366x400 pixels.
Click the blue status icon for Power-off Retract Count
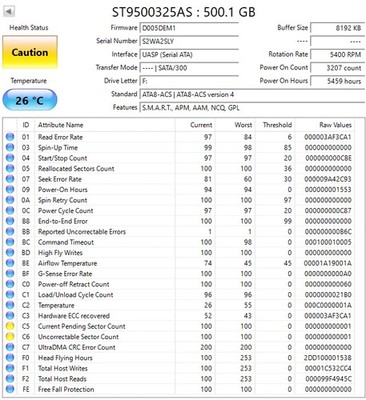(x=10, y=284)
